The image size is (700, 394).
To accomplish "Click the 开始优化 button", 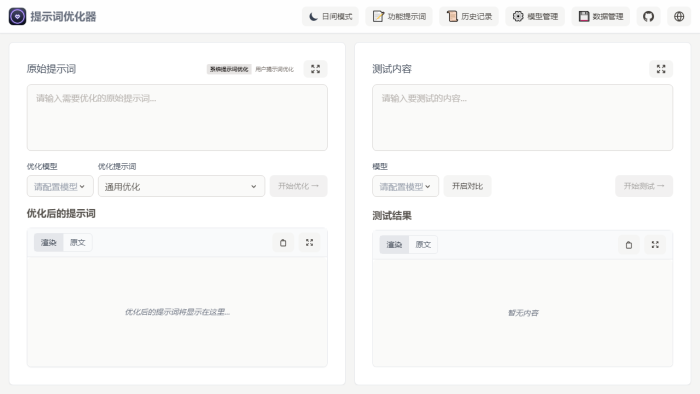I will click(x=298, y=186).
